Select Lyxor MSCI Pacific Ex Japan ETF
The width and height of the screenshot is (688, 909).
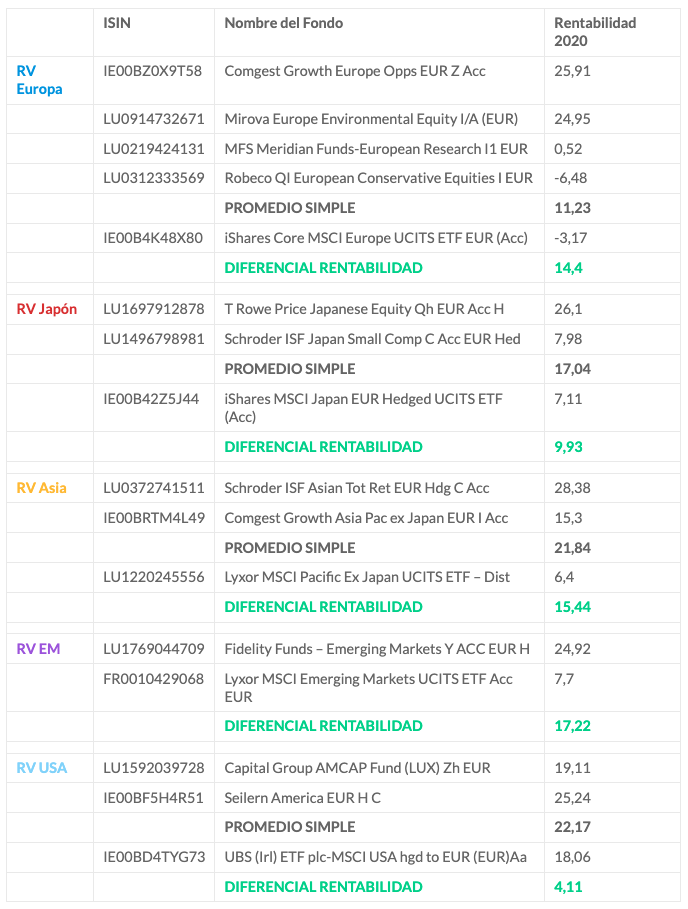click(x=367, y=577)
